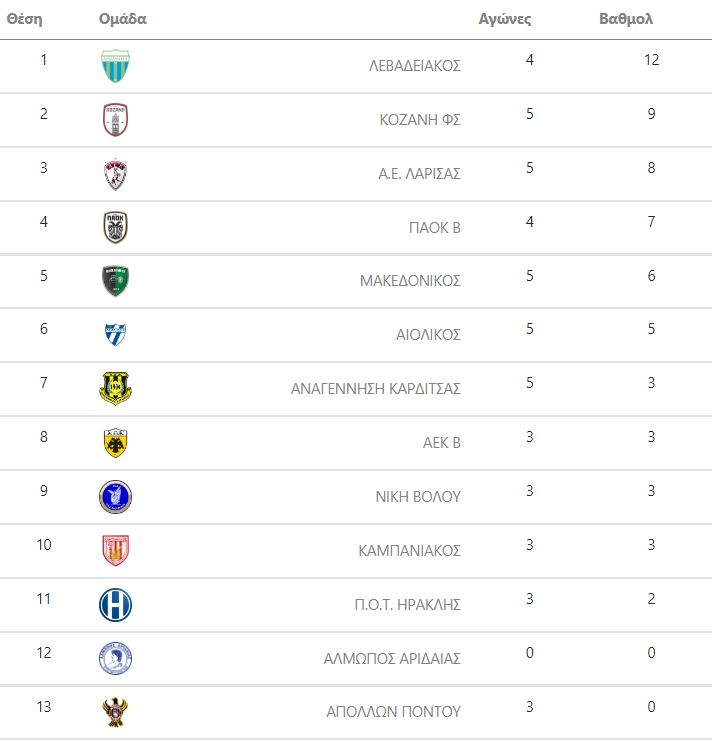Open the ΝΙΚΗ ΒΟΛΟΥ round blue emblem
This screenshot has width=712, height=741.
pos(115,497)
